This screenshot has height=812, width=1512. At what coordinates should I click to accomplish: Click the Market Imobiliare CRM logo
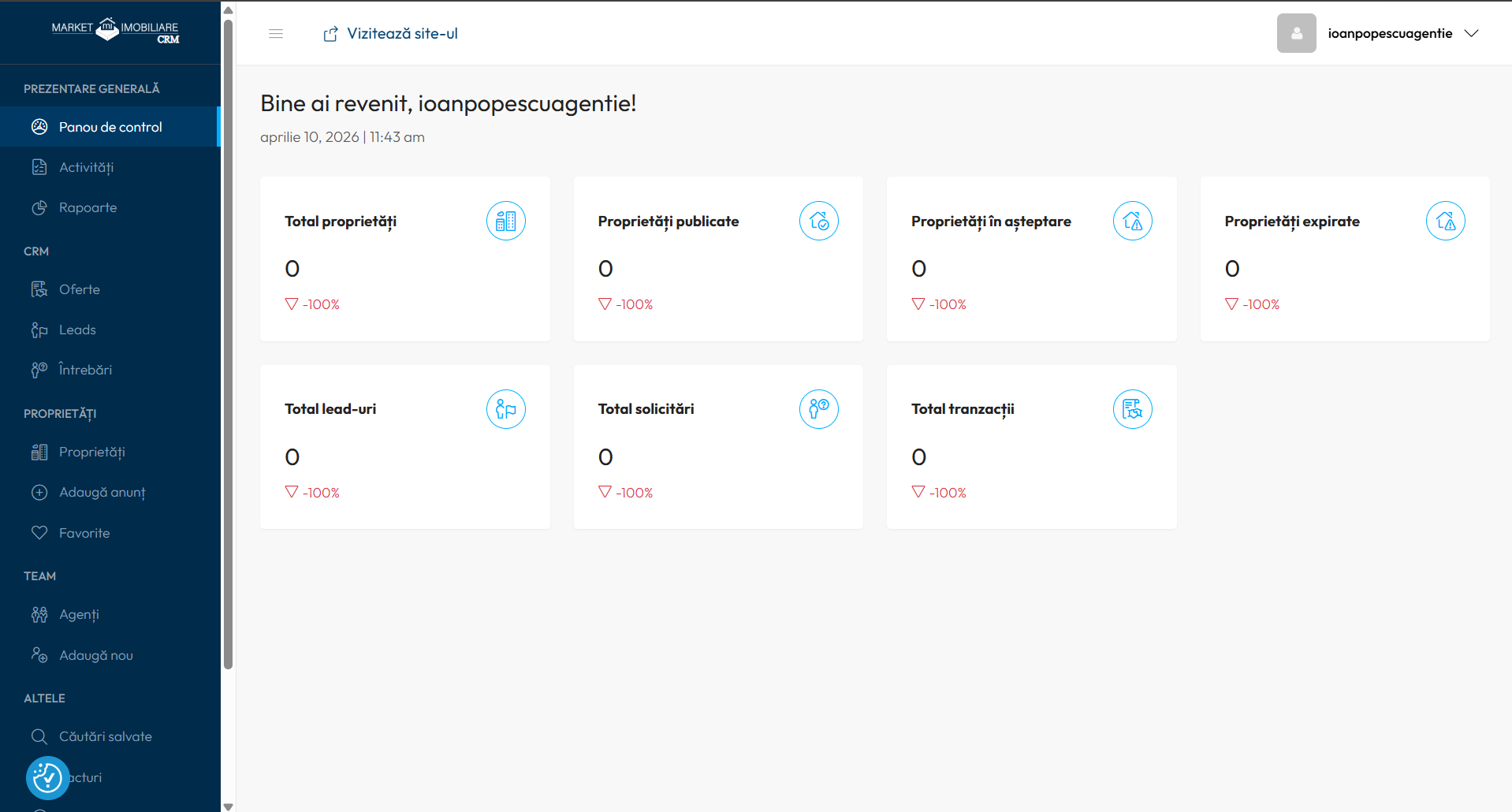click(115, 31)
